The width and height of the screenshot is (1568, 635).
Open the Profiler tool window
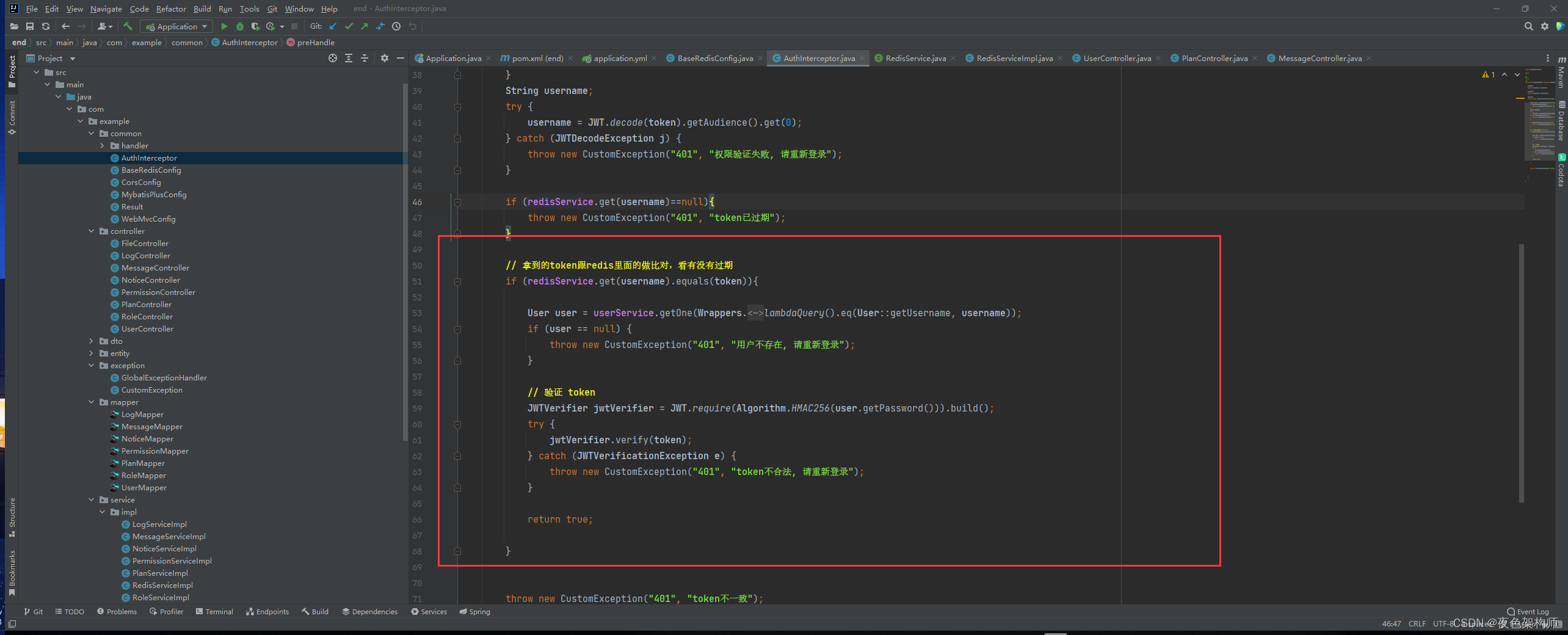click(166, 611)
